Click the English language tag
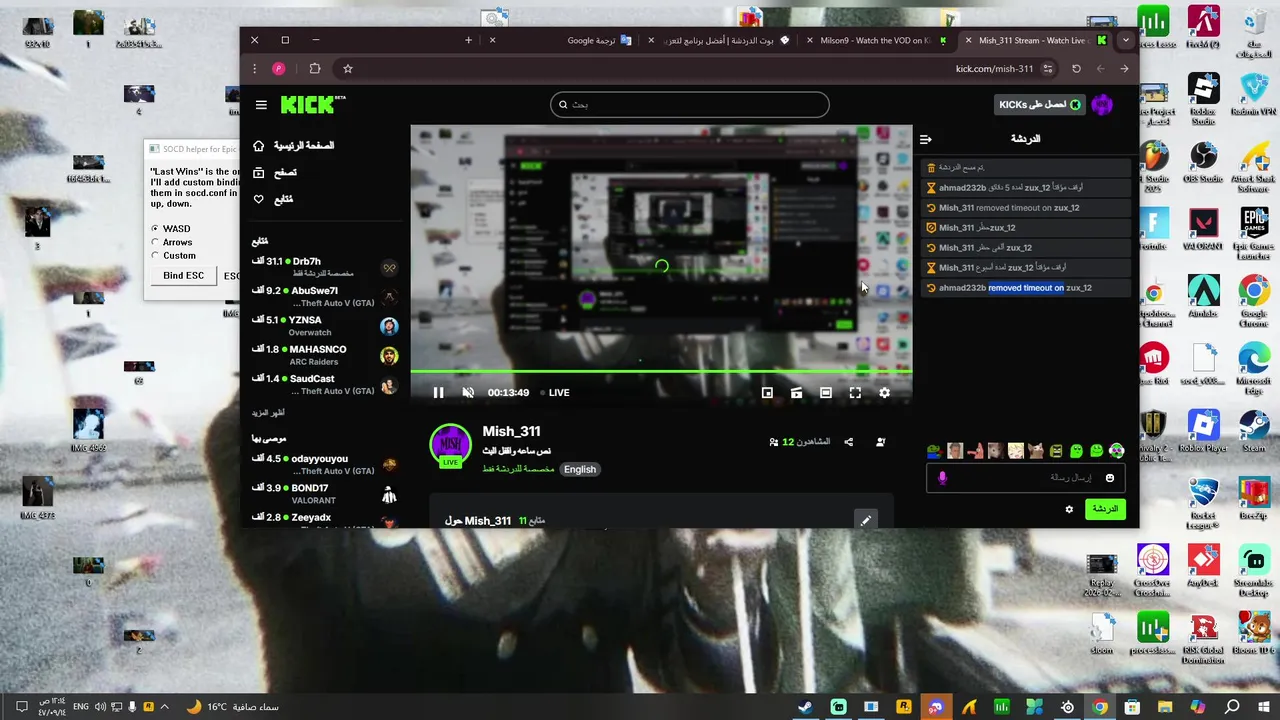The width and height of the screenshot is (1280, 720). (x=580, y=470)
